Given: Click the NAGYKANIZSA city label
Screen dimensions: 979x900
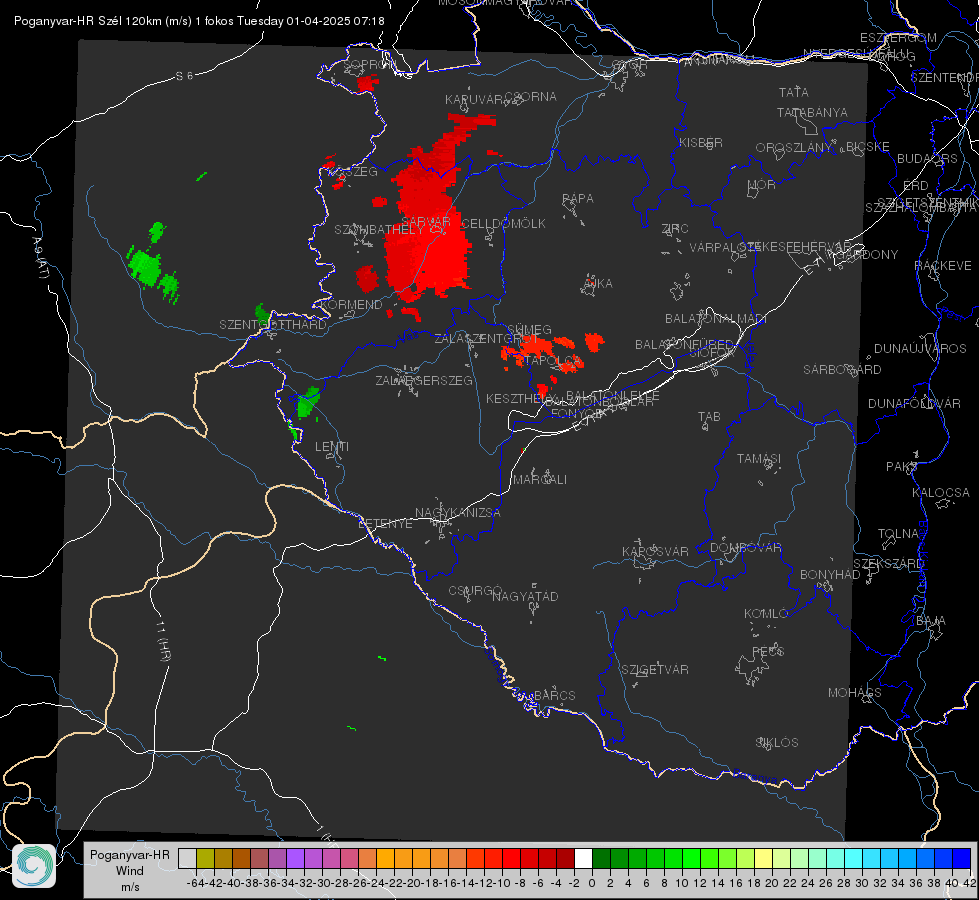Looking at the screenshot, I should (x=458, y=513).
